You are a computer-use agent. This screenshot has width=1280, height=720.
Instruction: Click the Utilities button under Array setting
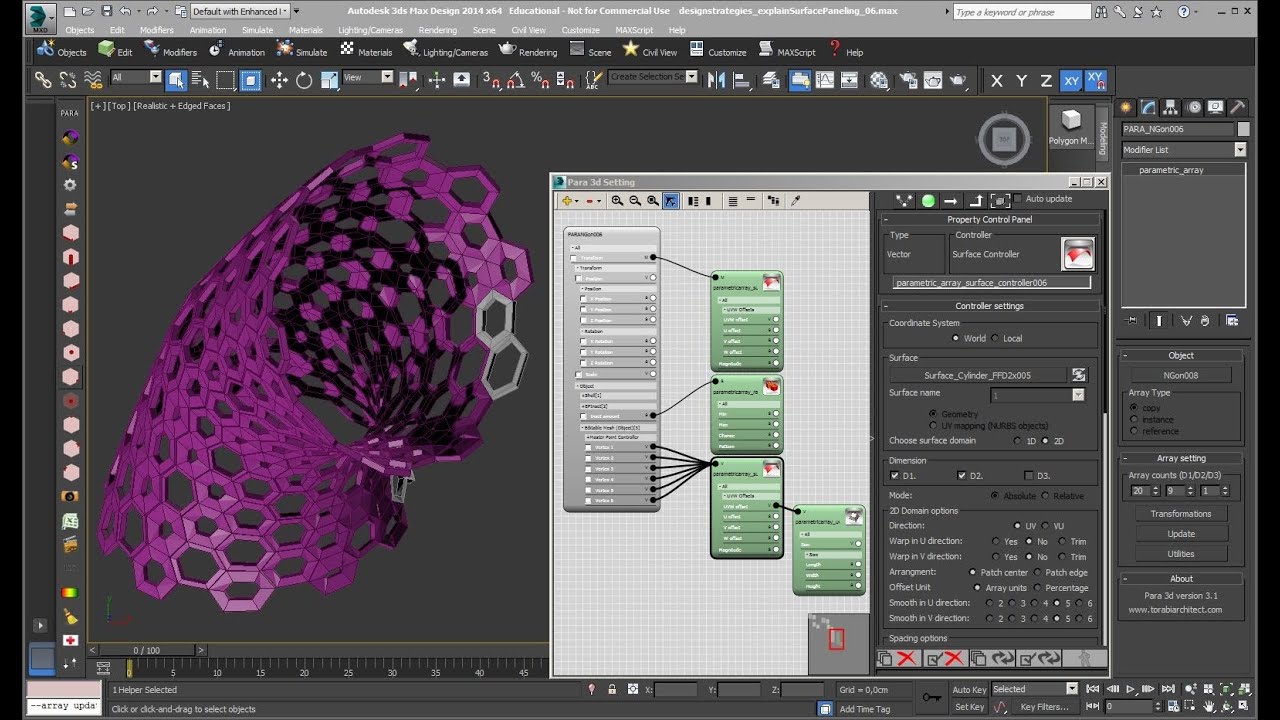[1181, 553]
